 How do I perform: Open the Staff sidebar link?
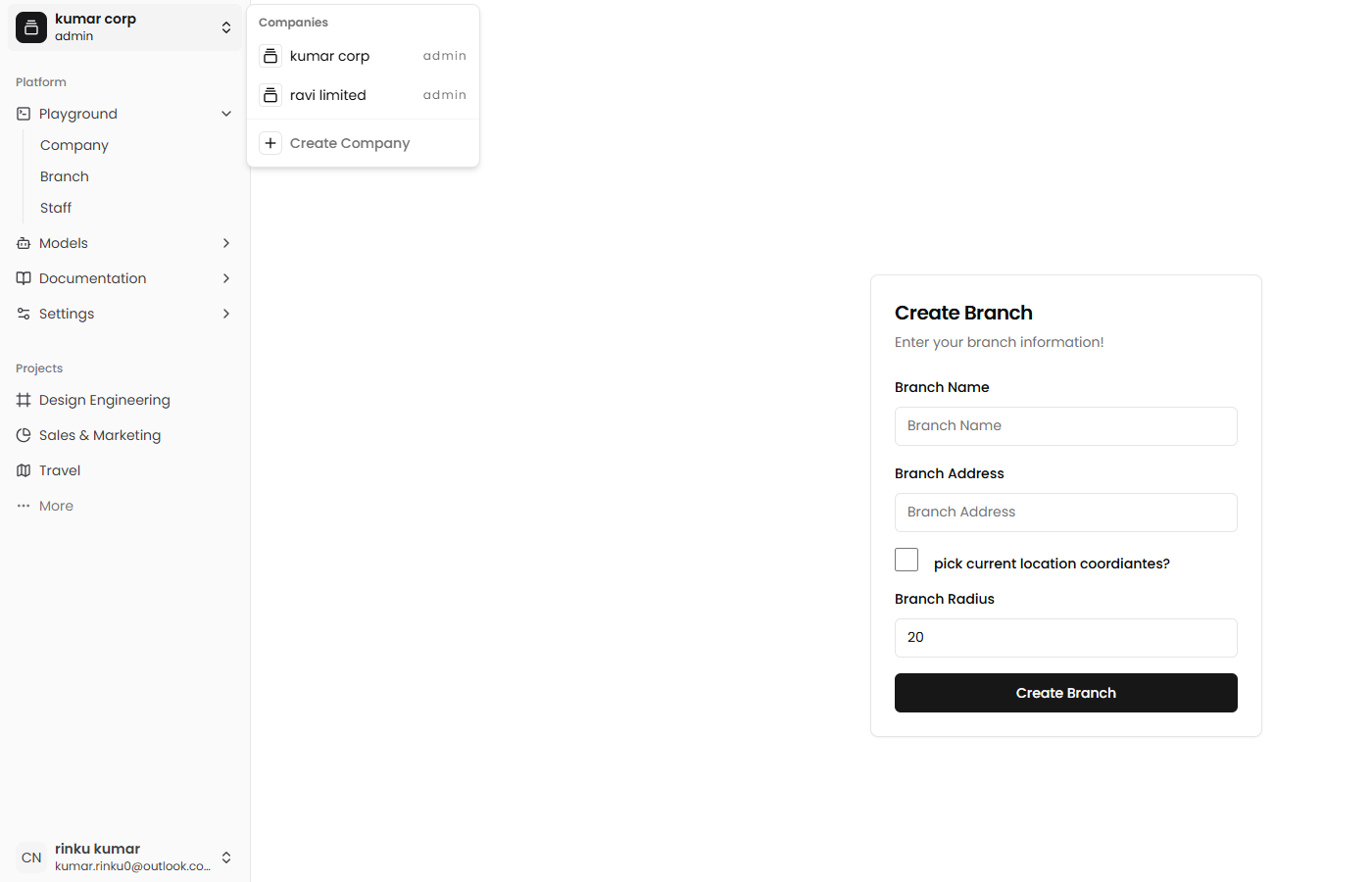pos(56,208)
